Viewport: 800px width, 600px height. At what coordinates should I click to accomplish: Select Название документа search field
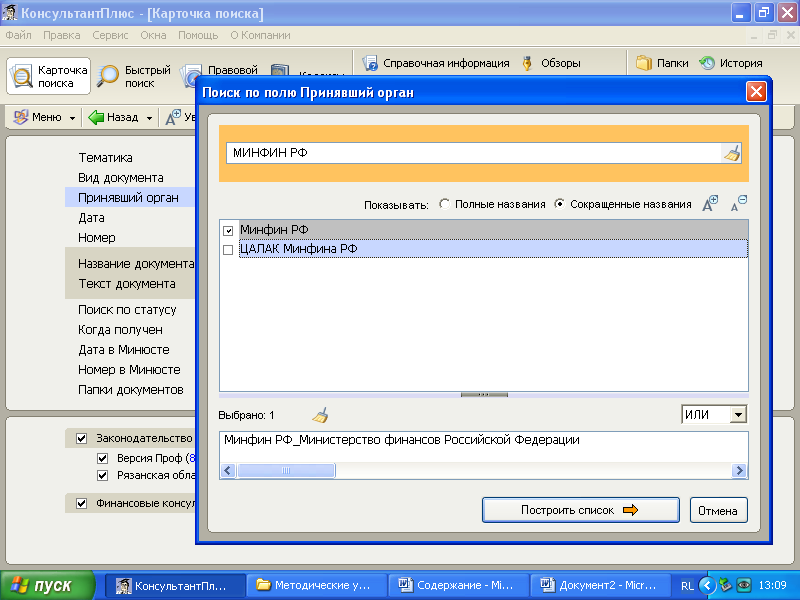point(136,264)
